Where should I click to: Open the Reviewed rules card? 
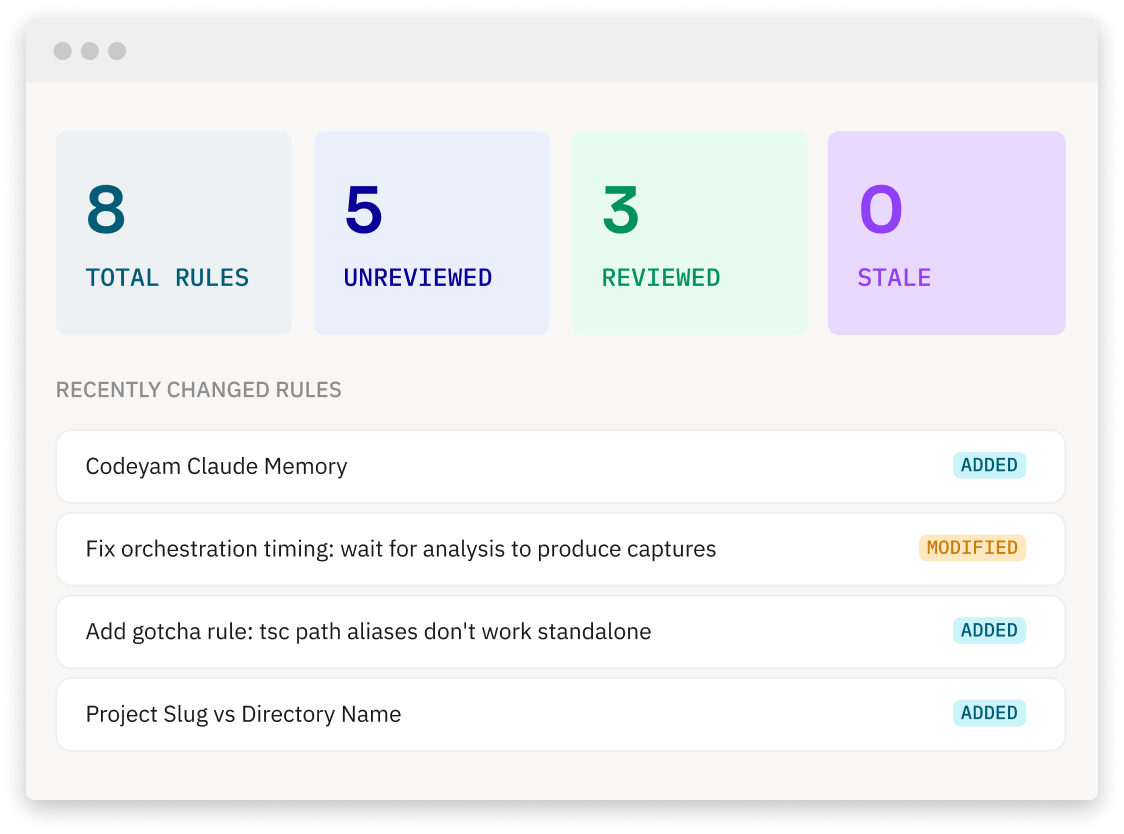[689, 233]
